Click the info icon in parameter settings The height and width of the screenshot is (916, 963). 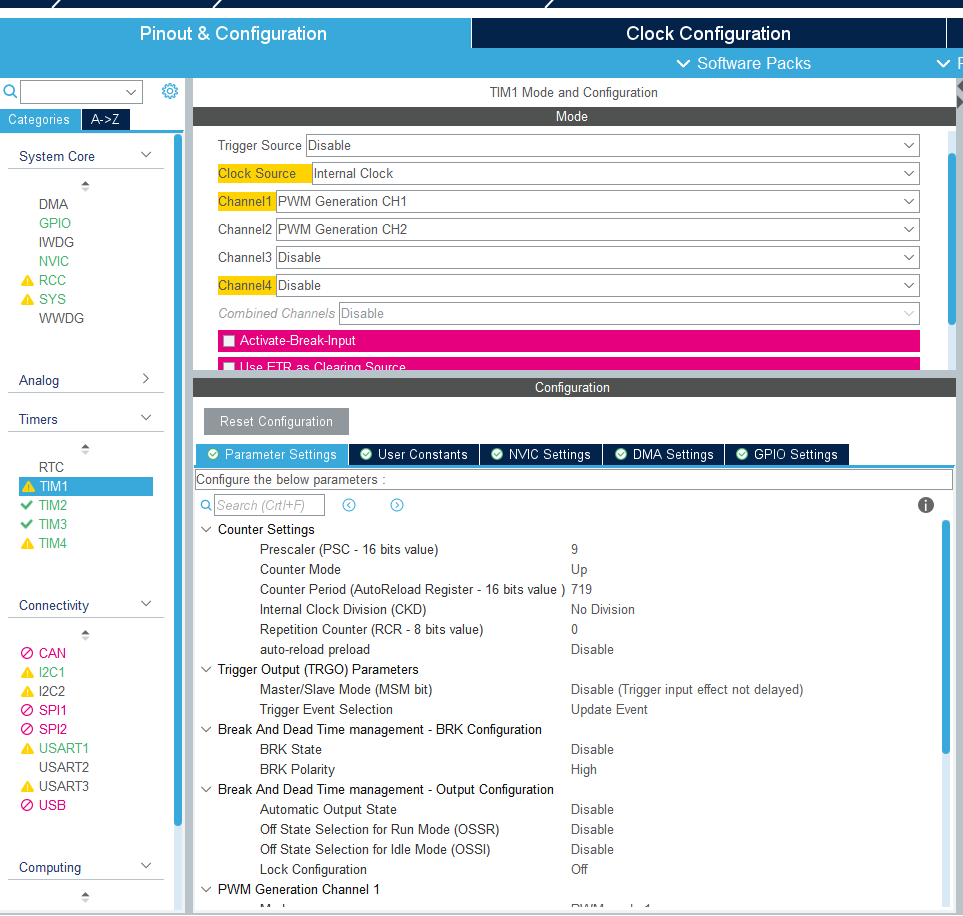926,505
